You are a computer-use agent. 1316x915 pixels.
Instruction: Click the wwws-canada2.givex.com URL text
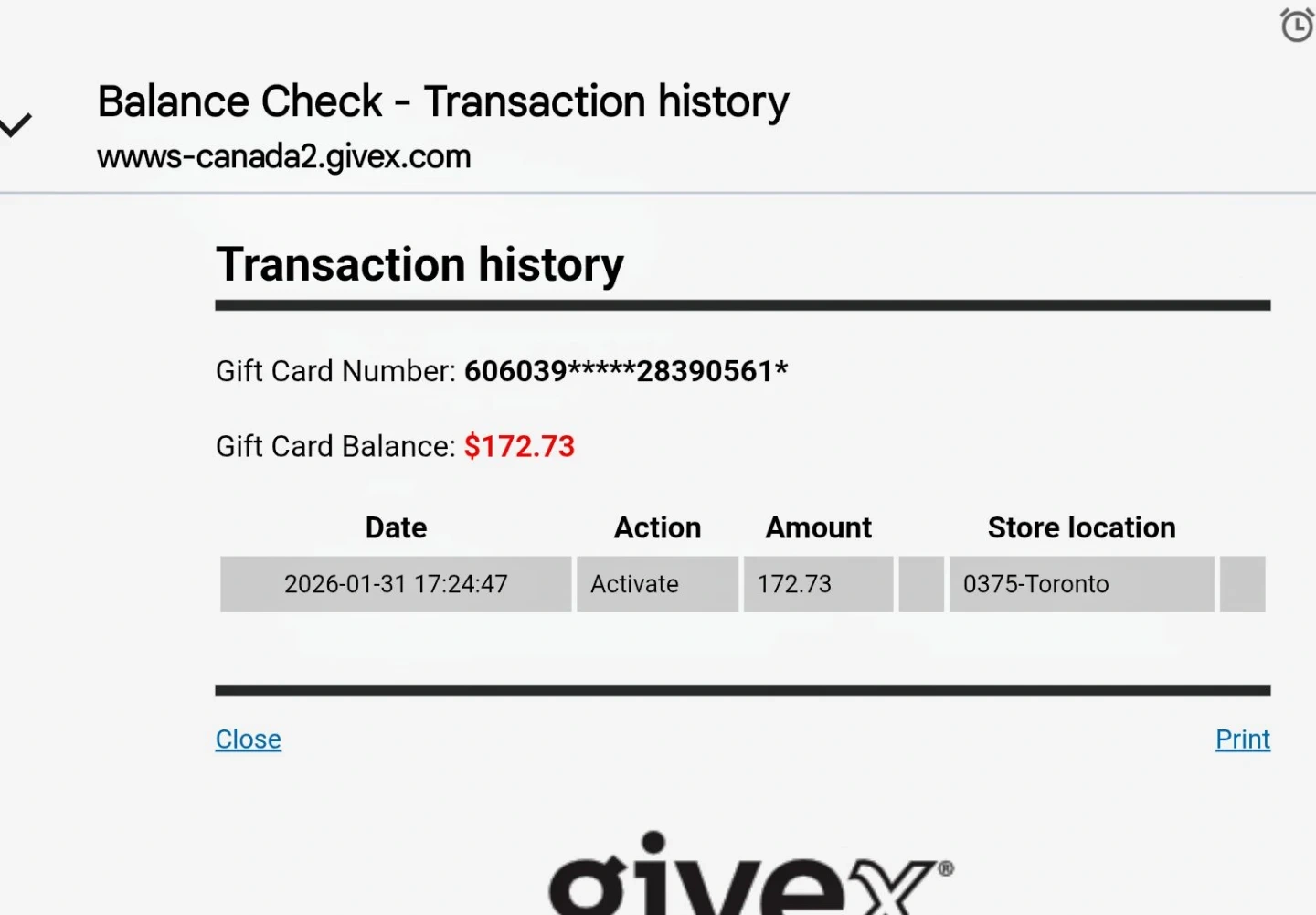coord(284,157)
